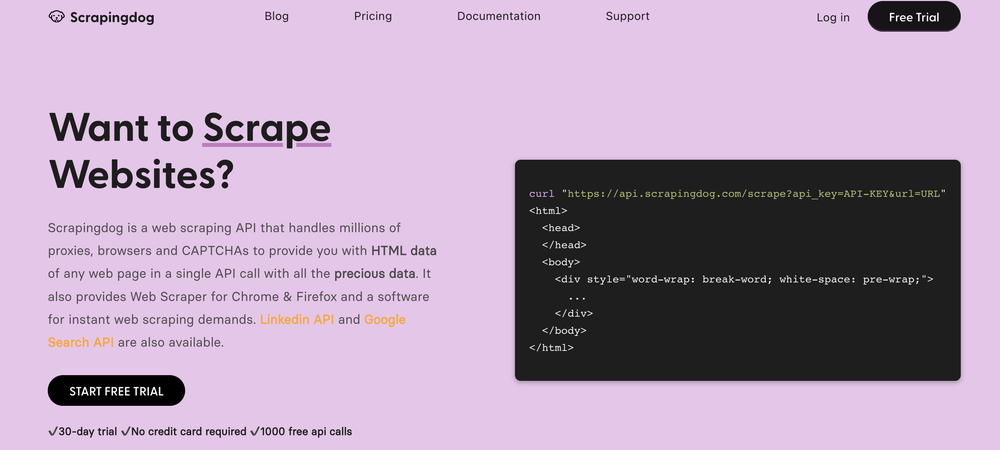
Task: Click the curl command line in code block
Action: click(737, 192)
